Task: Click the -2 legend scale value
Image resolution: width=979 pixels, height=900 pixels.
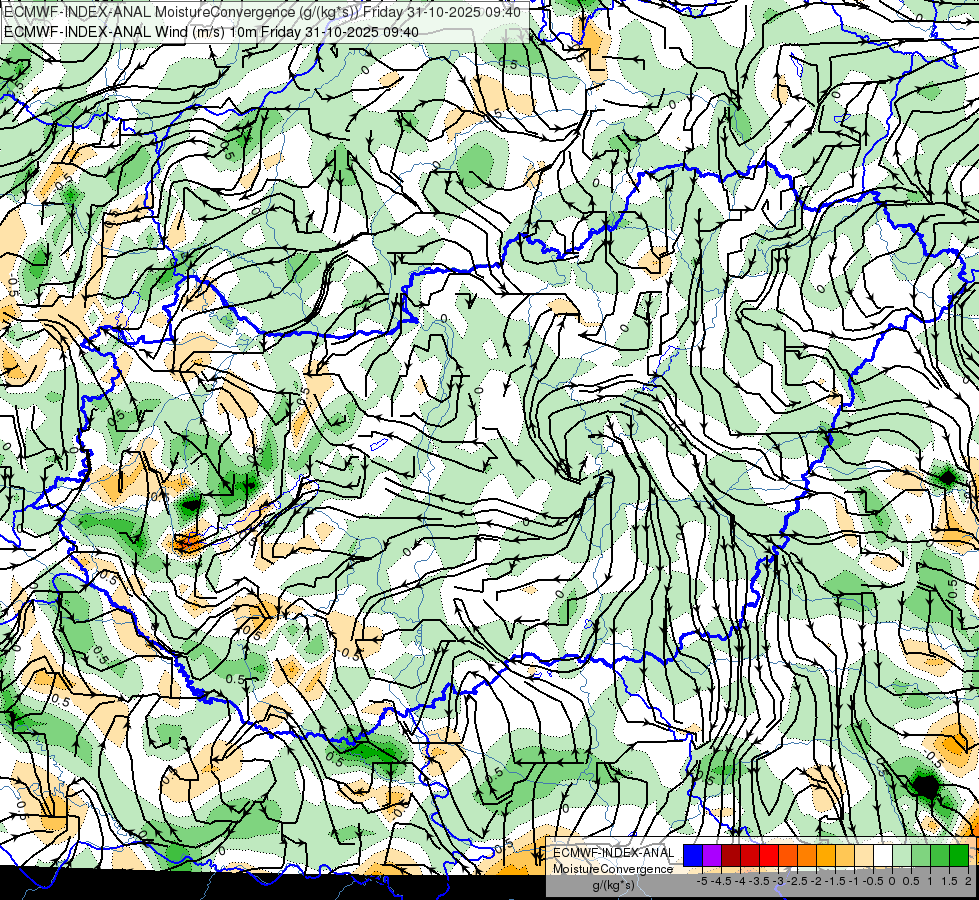Action: tap(816, 881)
